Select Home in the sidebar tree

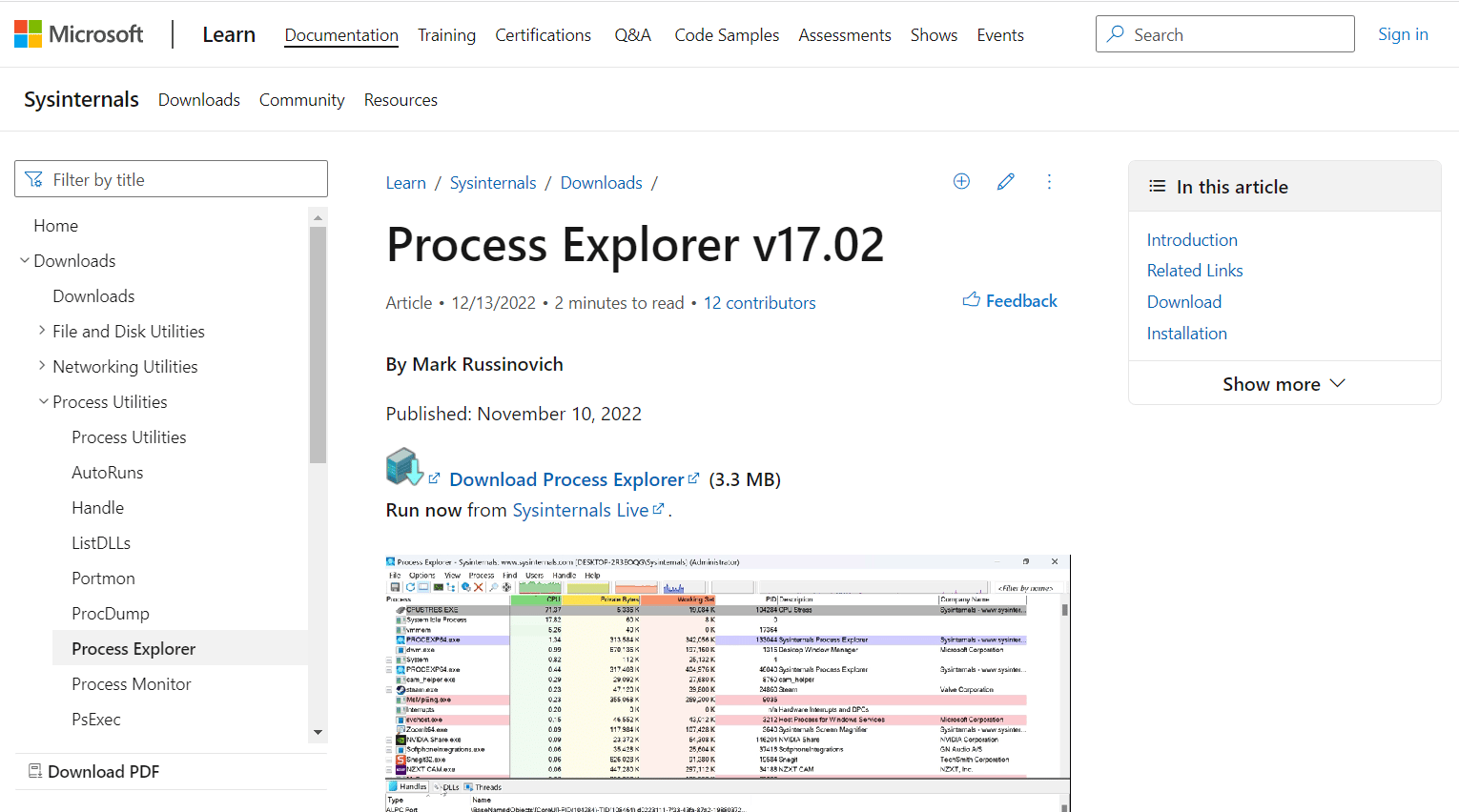click(x=56, y=226)
